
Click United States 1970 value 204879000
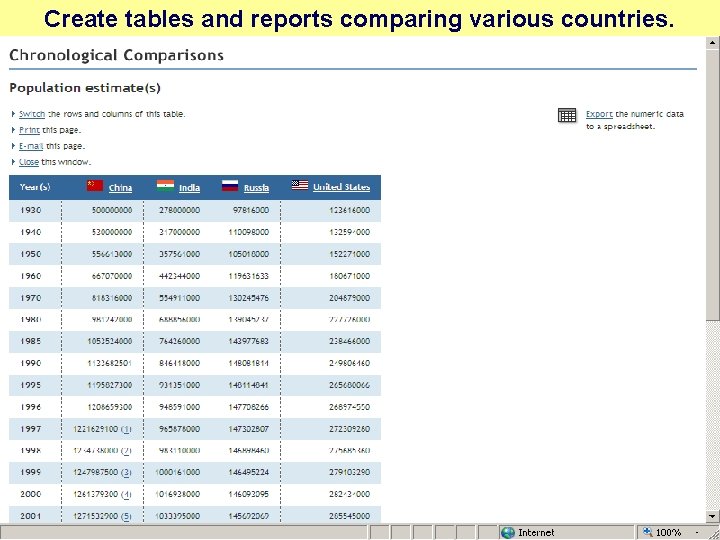[x=349, y=298]
